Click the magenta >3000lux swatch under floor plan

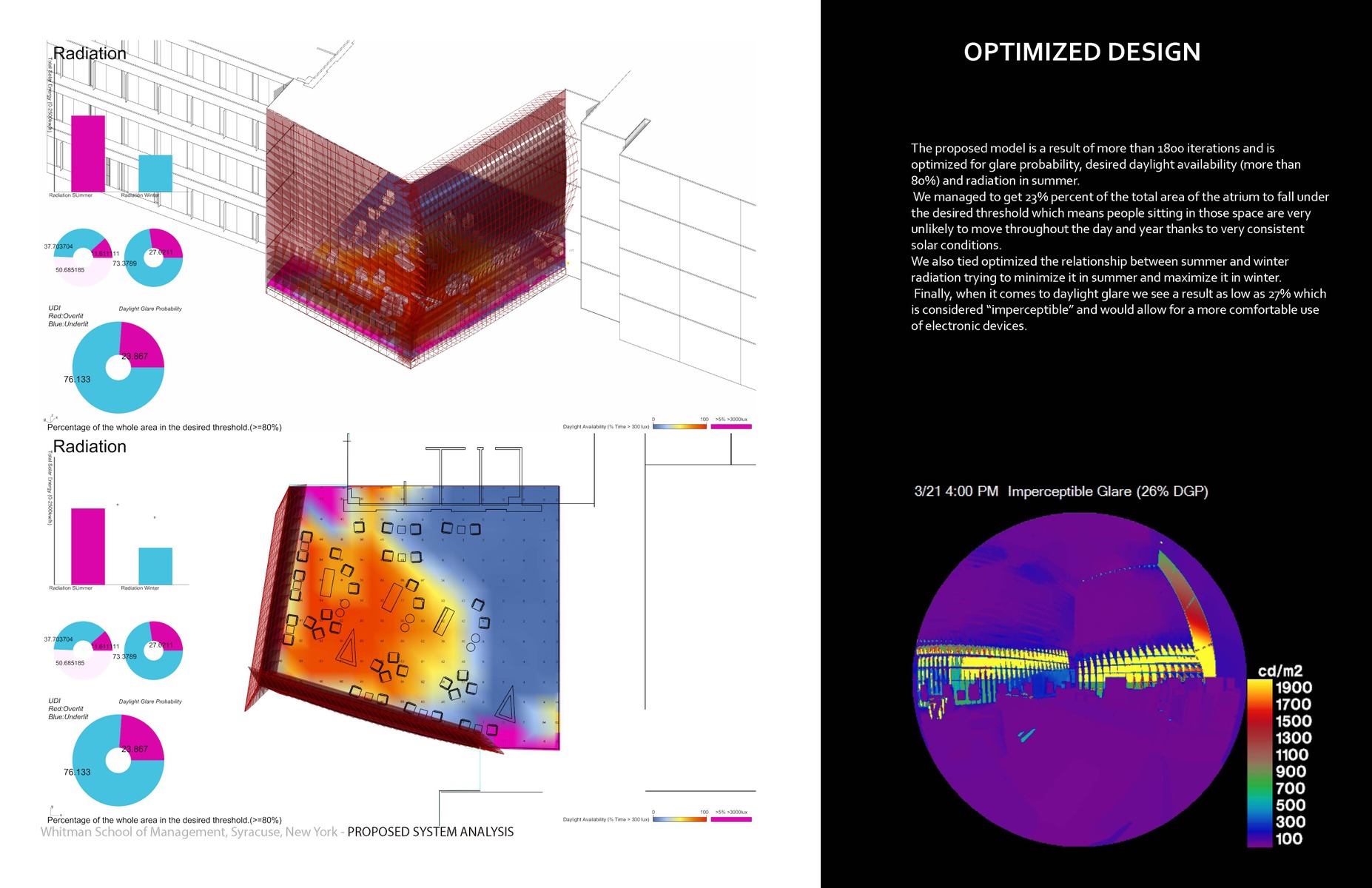pyautogui.click(x=730, y=819)
